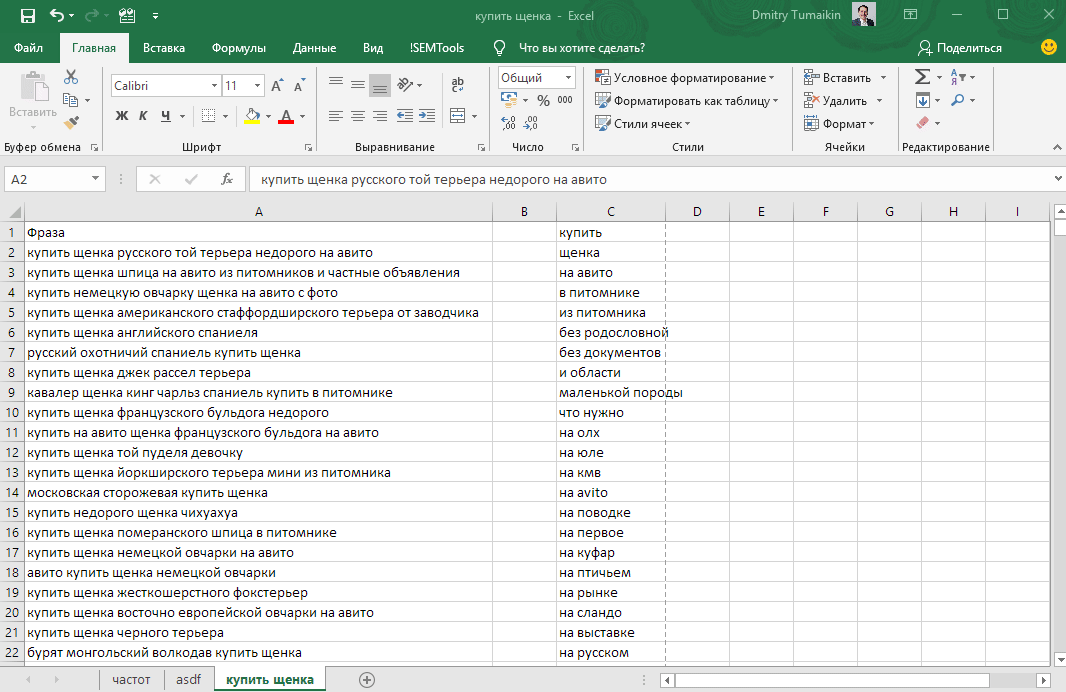Click the Поделиться share button
Viewport: 1066px width, 692px height.
(959, 48)
